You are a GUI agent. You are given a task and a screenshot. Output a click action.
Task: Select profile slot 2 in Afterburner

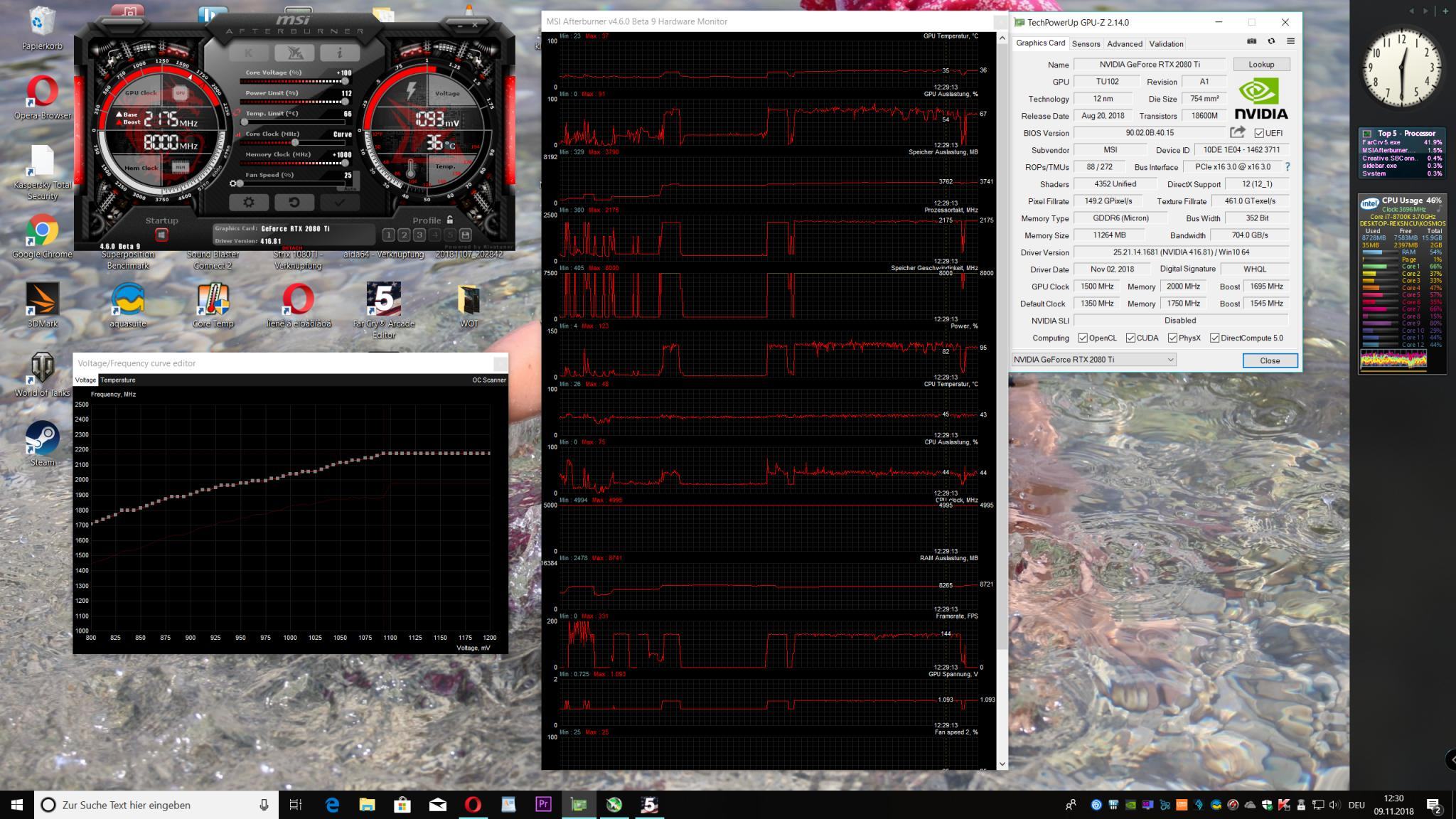click(404, 235)
